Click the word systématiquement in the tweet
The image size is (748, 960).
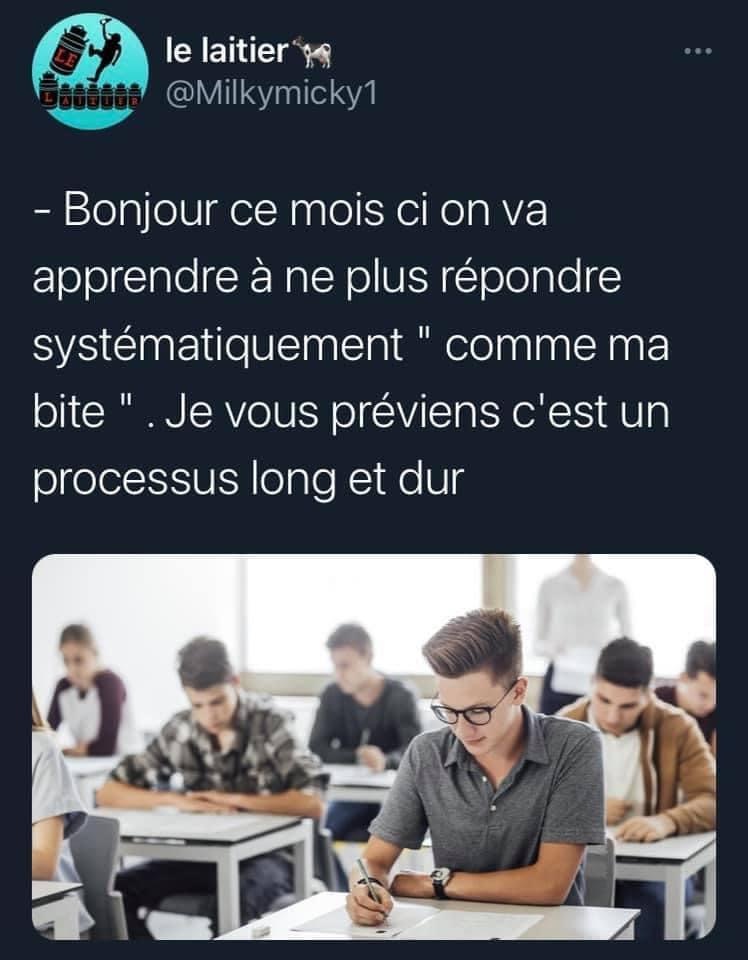[x=218, y=347]
